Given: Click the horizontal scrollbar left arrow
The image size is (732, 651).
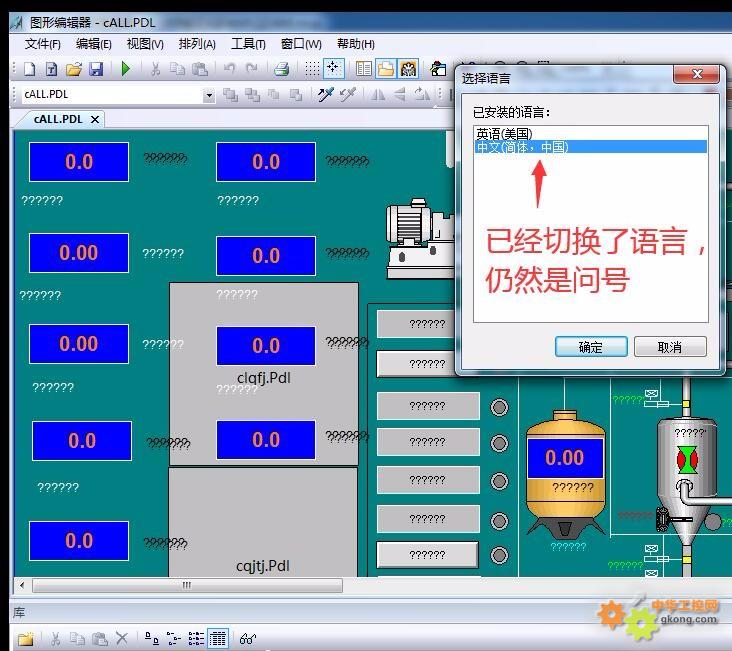Looking at the screenshot, I should pyautogui.click(x=22, y=585).
